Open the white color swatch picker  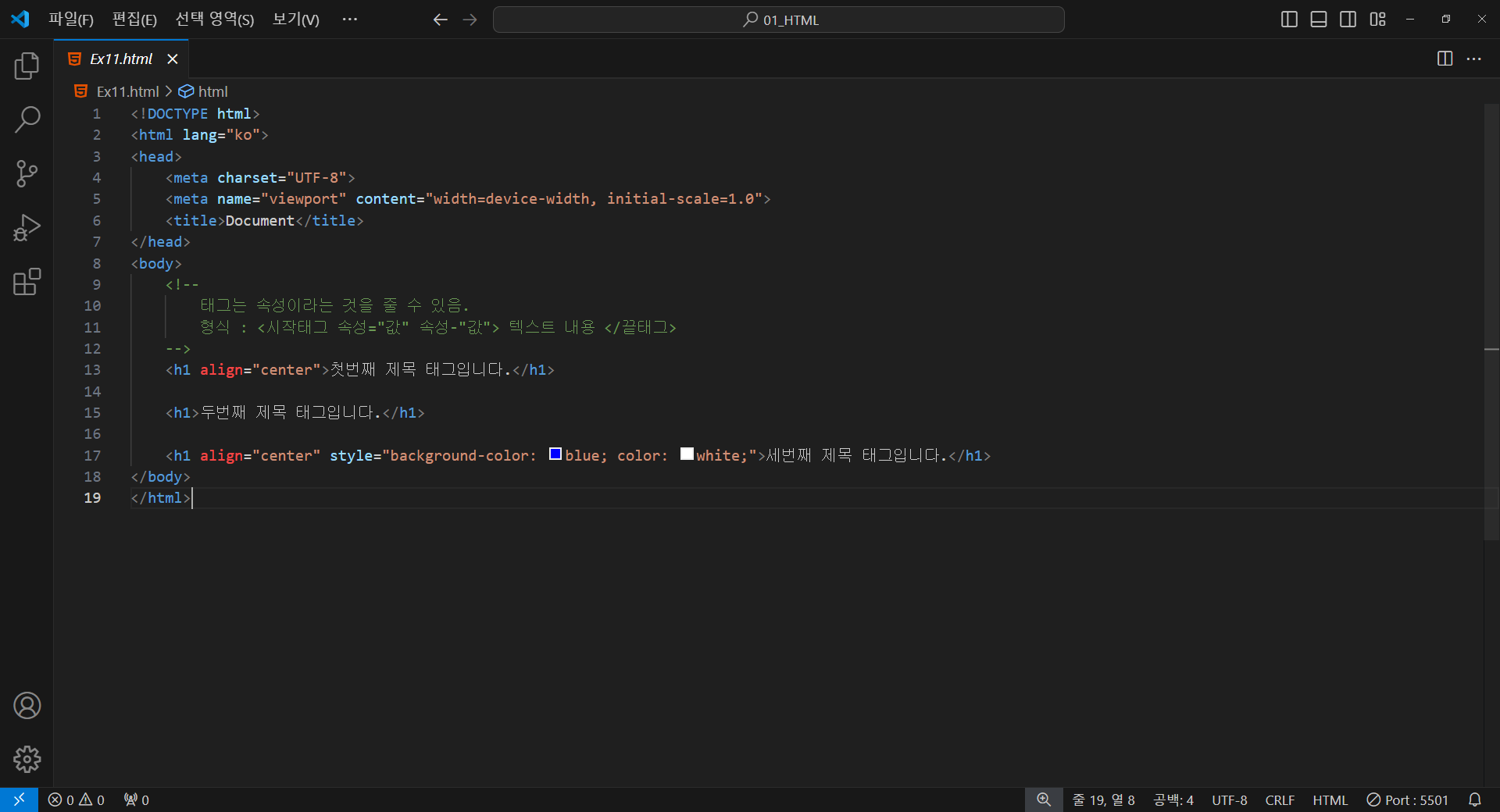(x=687, y=454)
